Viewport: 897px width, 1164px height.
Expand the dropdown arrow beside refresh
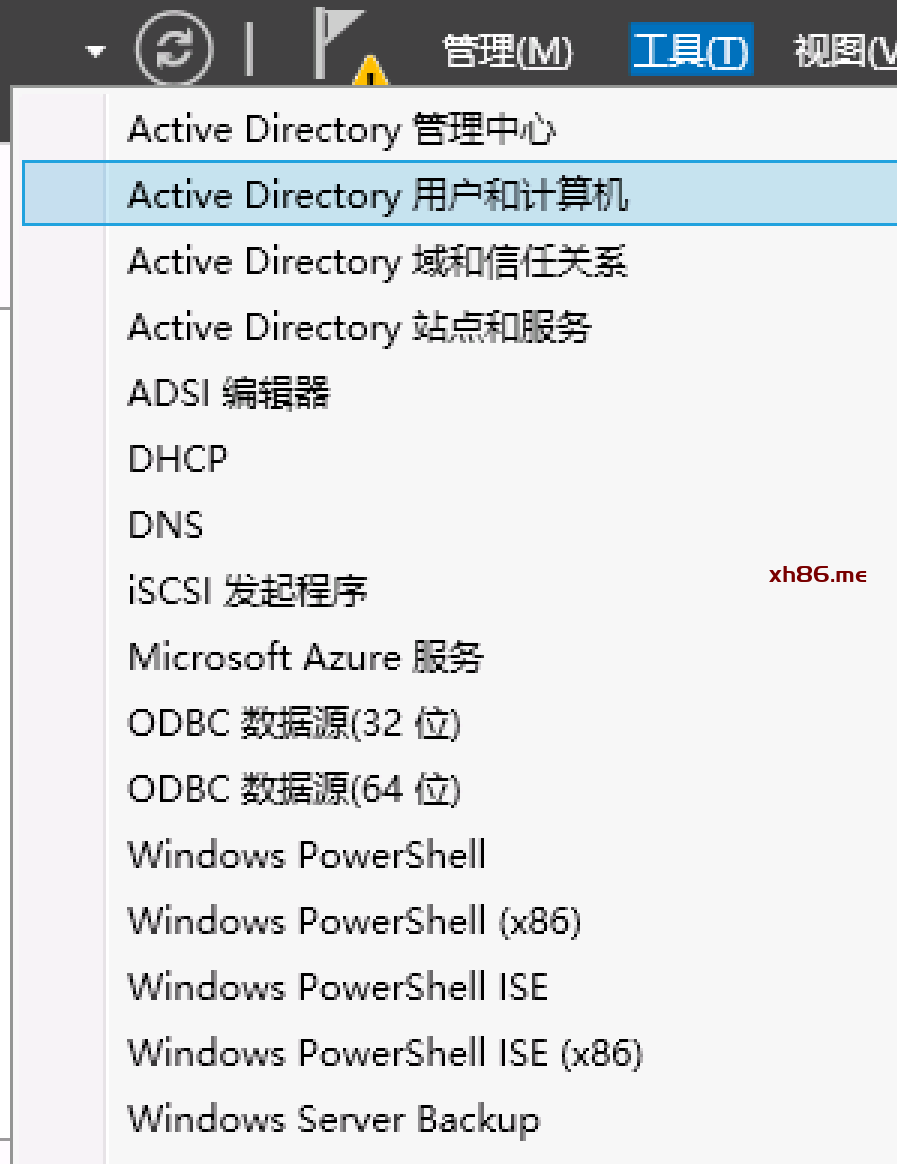pos(96,51)
